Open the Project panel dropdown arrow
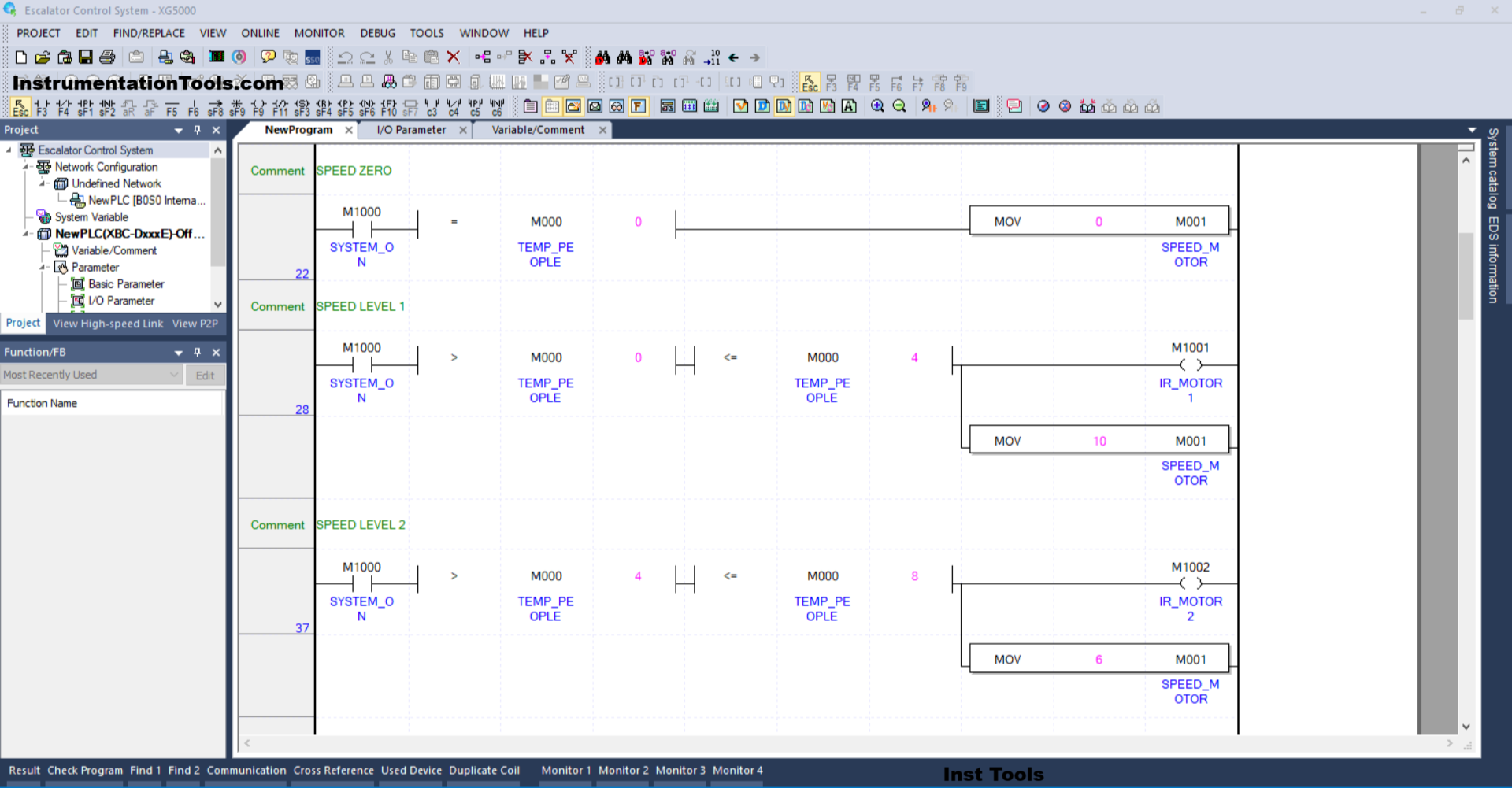 pos(179,130)
